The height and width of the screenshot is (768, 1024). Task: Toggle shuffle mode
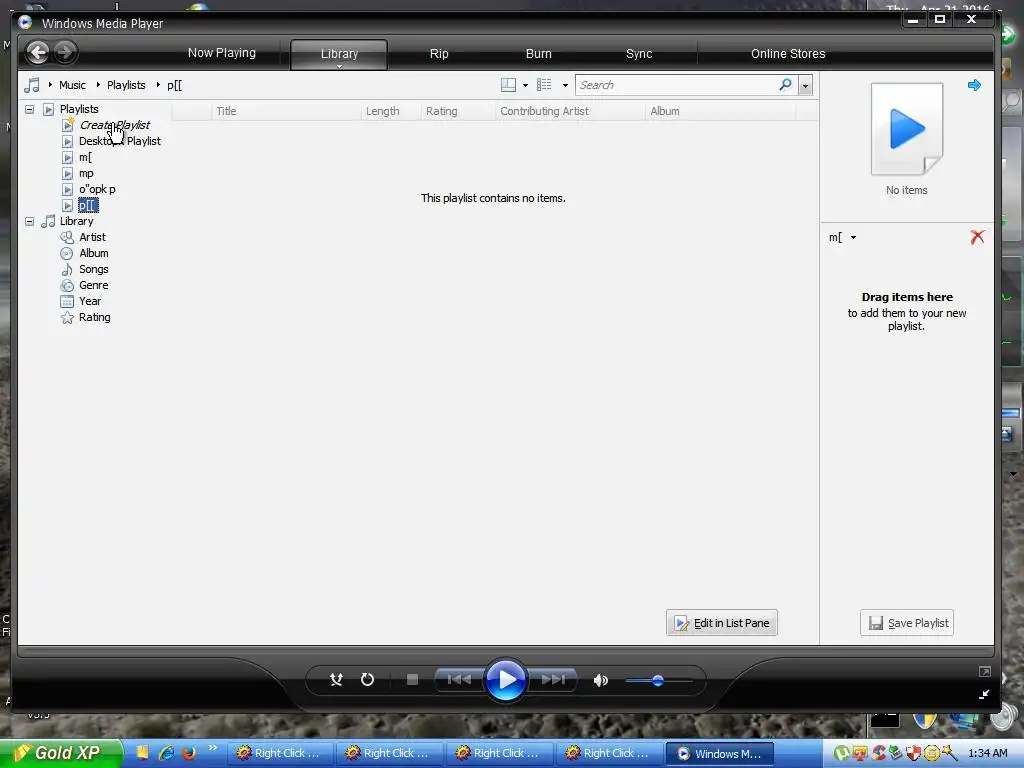click(x=336, y=680)
